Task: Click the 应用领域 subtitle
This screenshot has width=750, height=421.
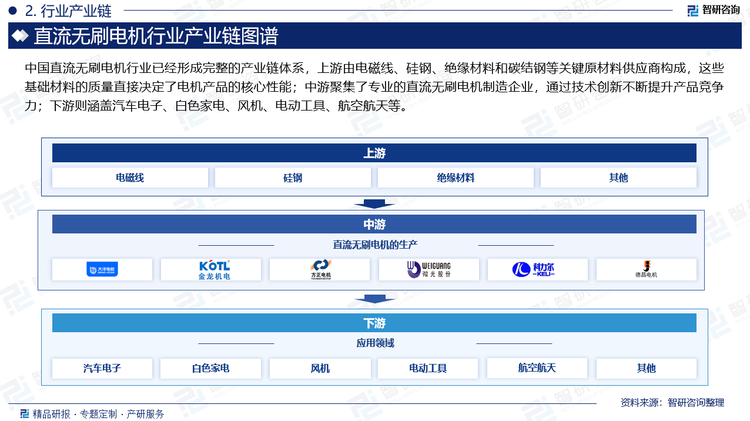Action: pyautogui.click(x=375, y=343)
